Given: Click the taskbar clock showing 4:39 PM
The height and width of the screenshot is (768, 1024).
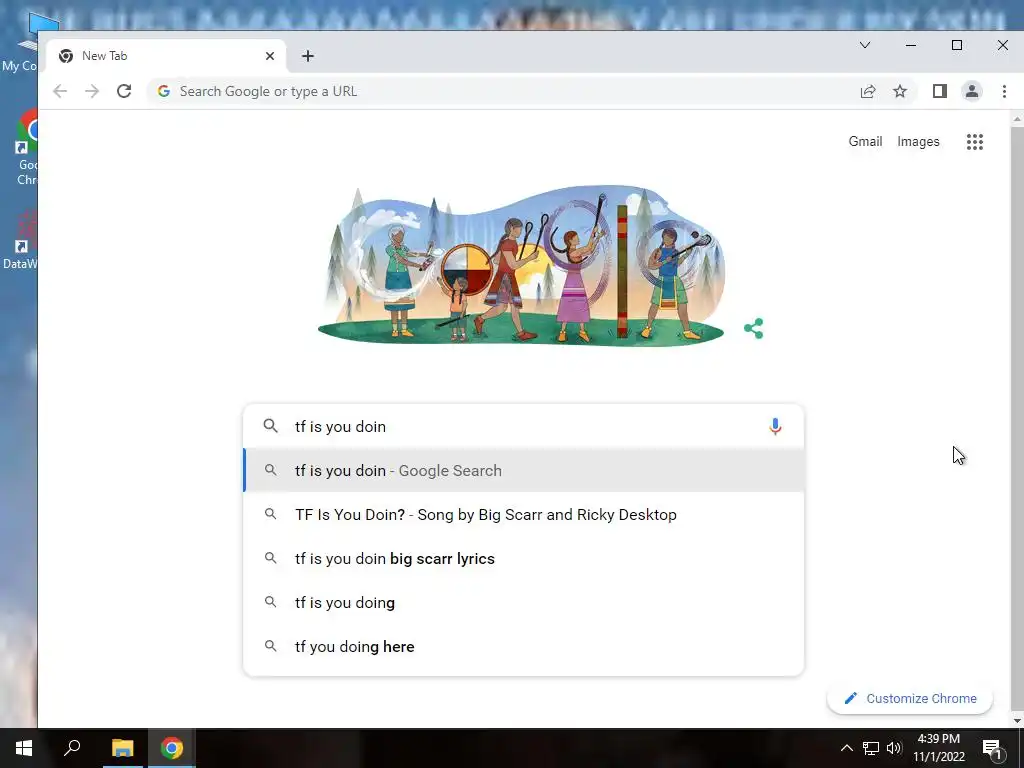Looking at the screenshot, I should tap(938, 748).
